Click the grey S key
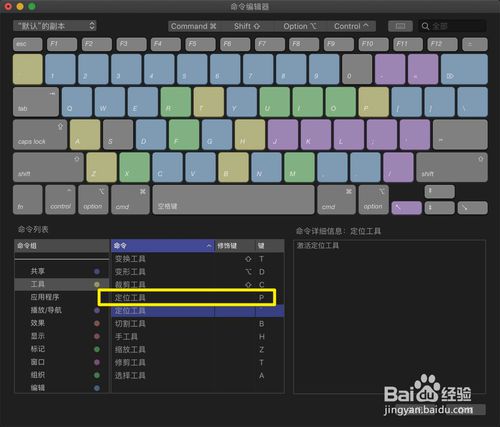Image resolution: width=500 pixels, height=427 pixels. pos(118,134)
